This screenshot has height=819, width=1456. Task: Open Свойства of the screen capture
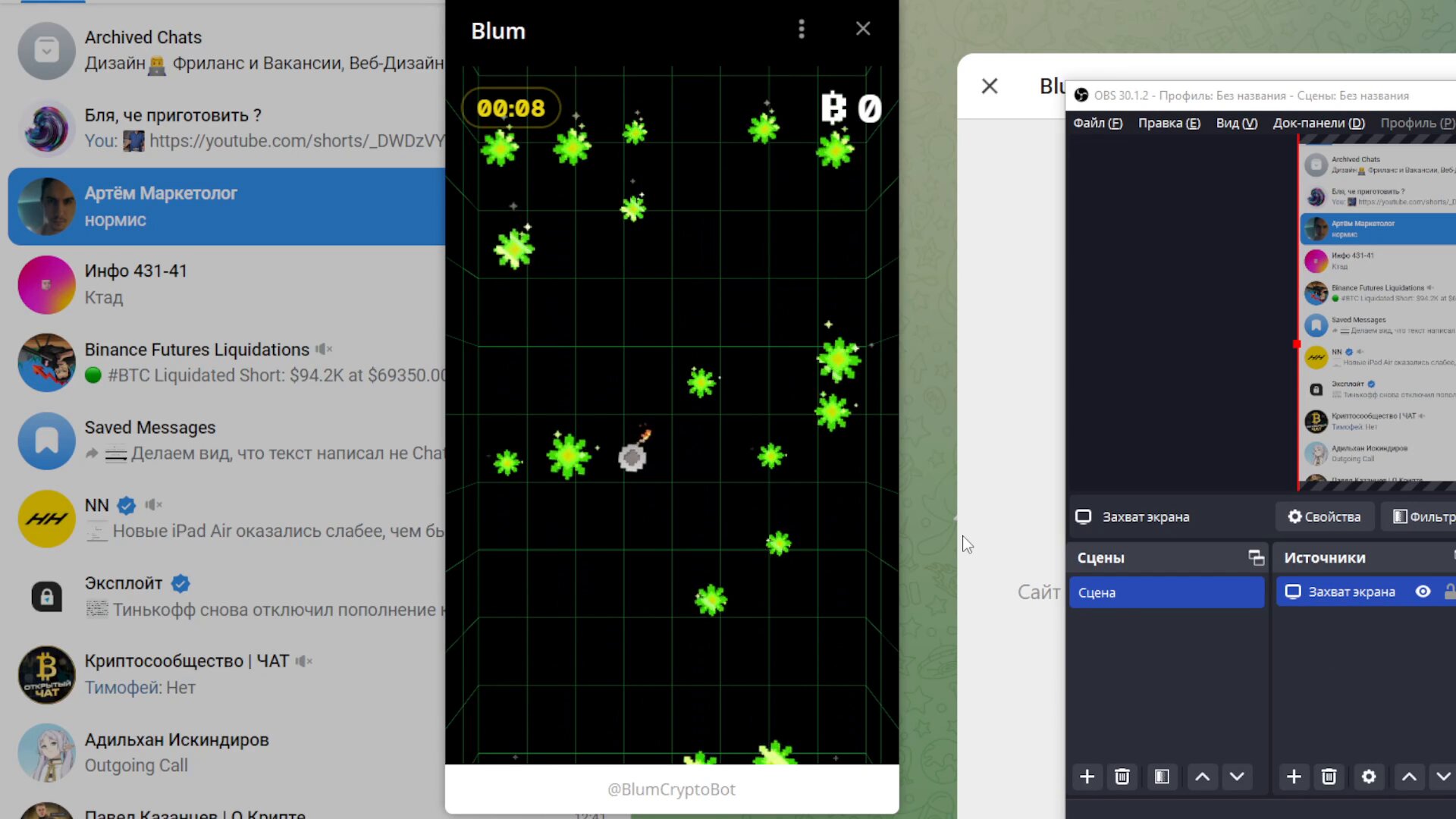click(x=1325, y=516)
